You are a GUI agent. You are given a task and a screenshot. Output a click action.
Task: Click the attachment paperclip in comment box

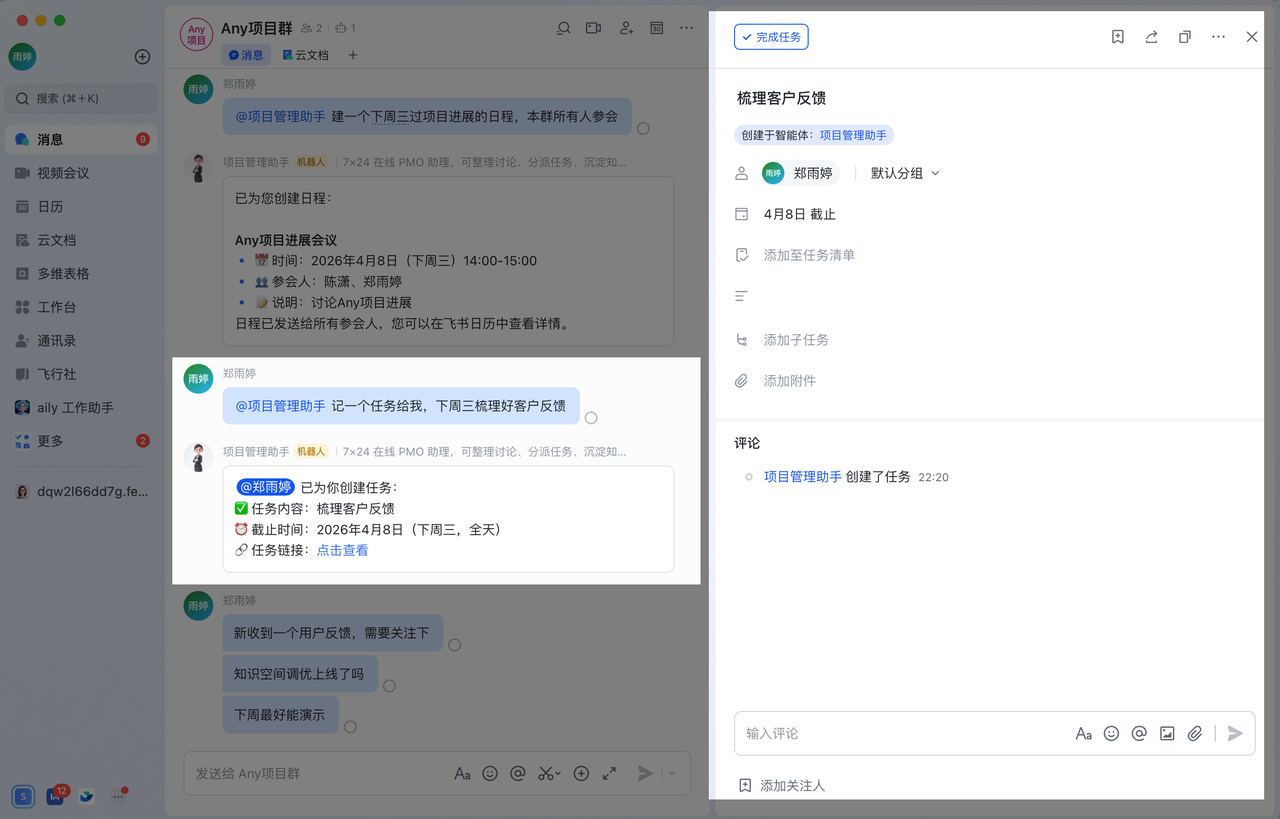(1194, 734)
